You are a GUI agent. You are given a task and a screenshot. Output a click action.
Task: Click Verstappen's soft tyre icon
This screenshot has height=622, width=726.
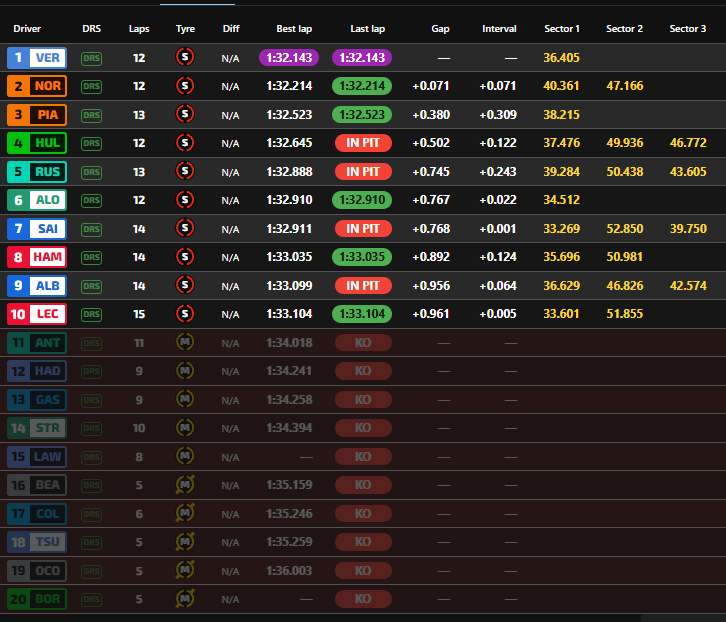(185, 58)
